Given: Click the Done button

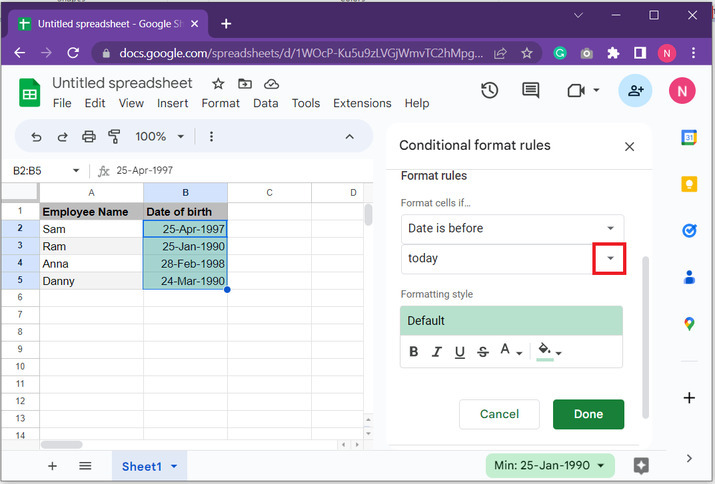Looking at the screenshot, I should click(588, 414).
